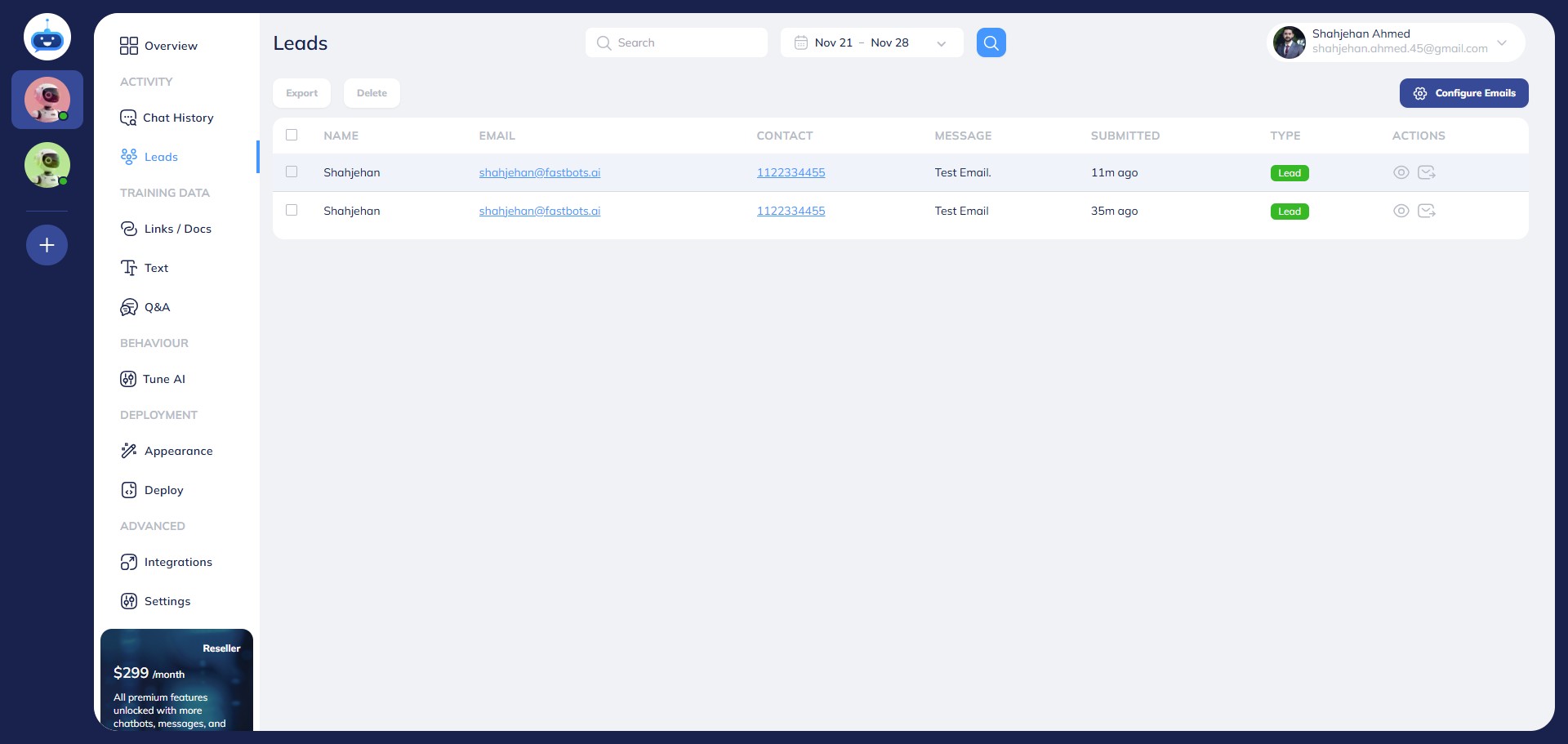Check the select-all leads checkbox
1568x744 pixels.
click(x=292, y=135)
